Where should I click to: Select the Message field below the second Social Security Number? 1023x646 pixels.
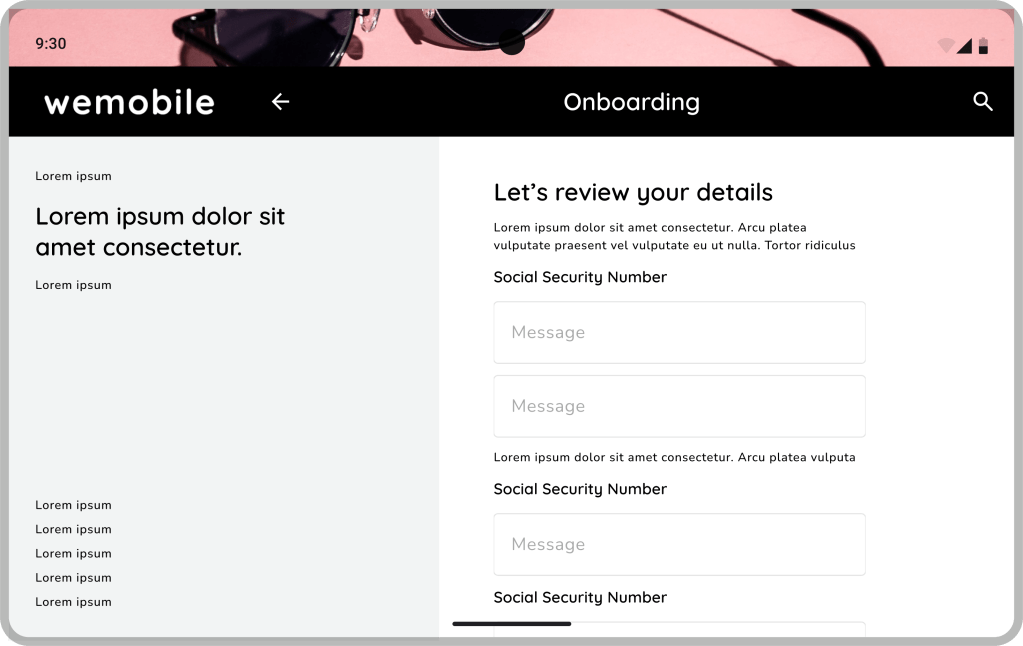tap(679, 544)
